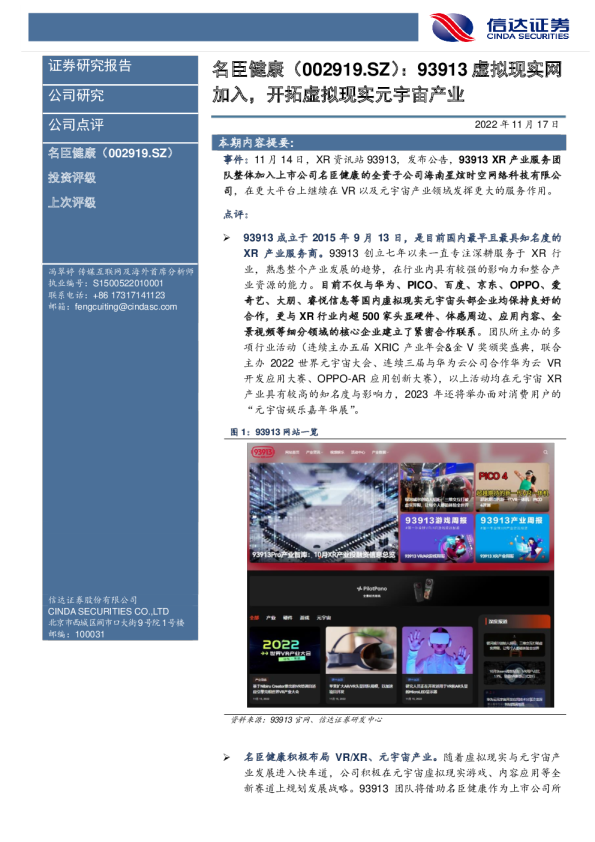This screenshot has width=595, height=842.
Task: Click the '投资评级' sidebar label
Action: coord(72,178)
